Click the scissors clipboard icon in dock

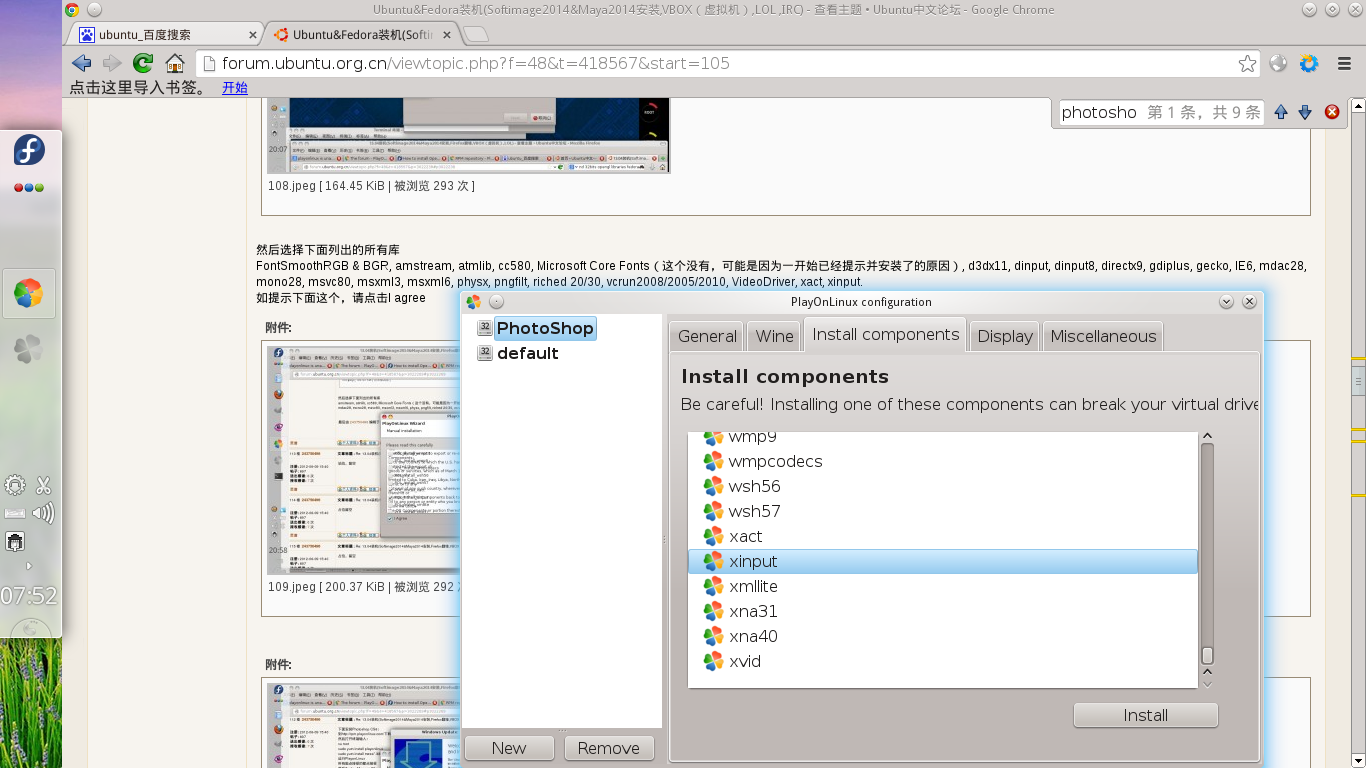(43, 486)
